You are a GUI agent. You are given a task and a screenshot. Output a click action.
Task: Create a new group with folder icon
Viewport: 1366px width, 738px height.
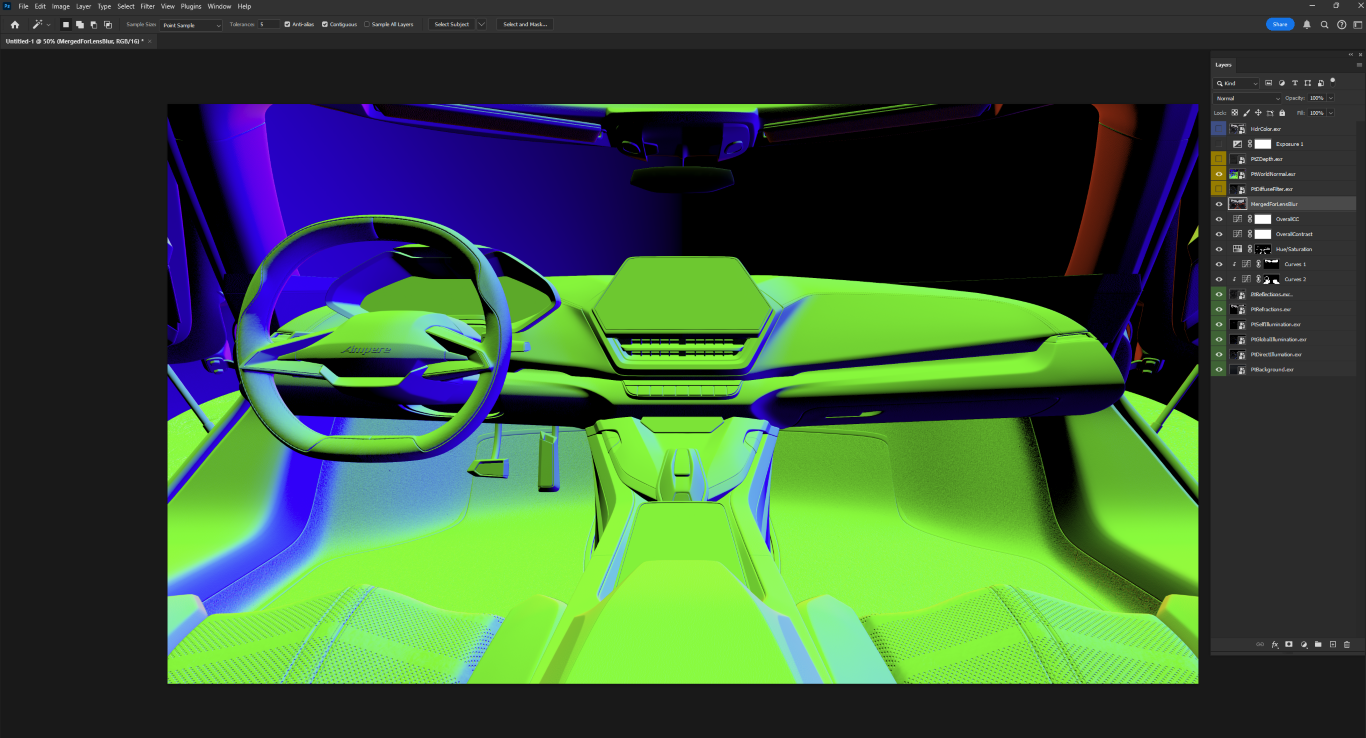tap(1318, 644)
